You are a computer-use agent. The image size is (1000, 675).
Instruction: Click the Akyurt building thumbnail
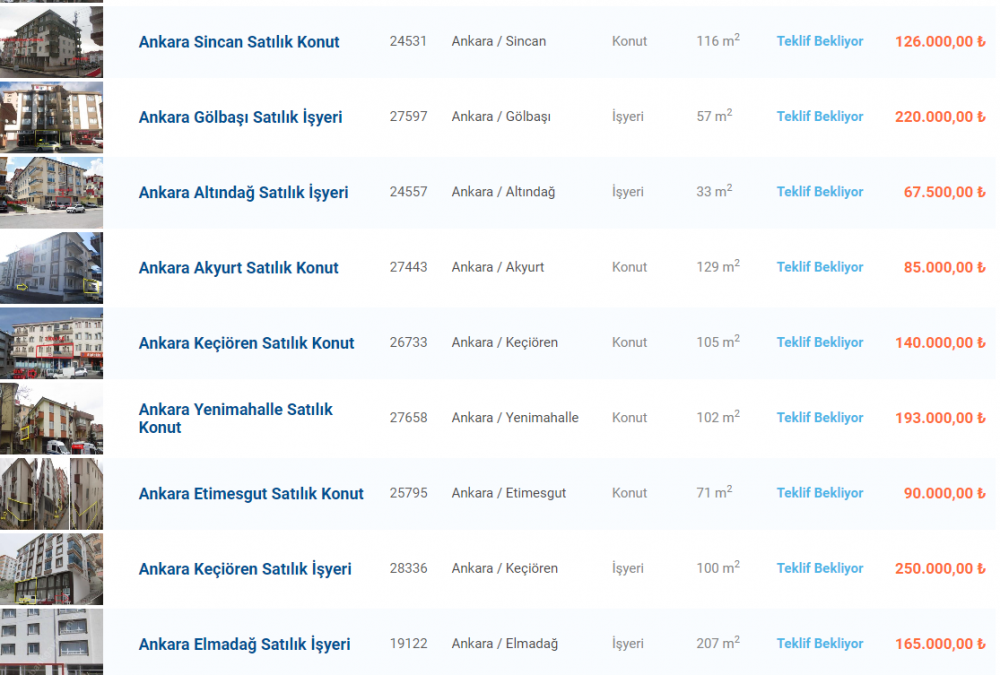pos(51,267)
